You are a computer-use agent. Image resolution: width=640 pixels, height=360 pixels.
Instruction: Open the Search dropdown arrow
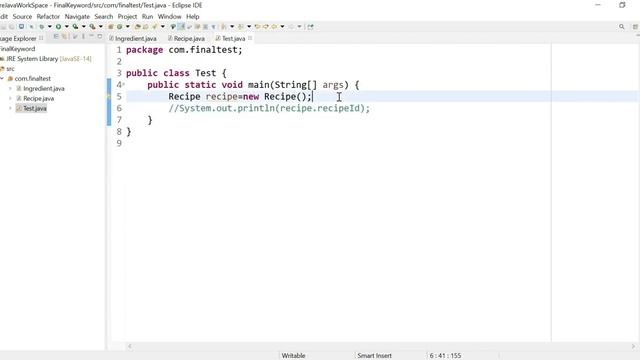click(163, 27)
